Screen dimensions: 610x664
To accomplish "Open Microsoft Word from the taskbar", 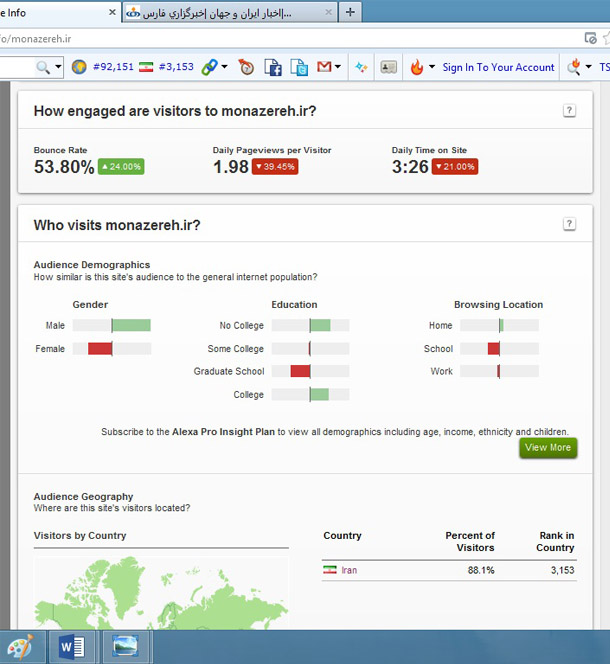I will (x=72, y=647).
